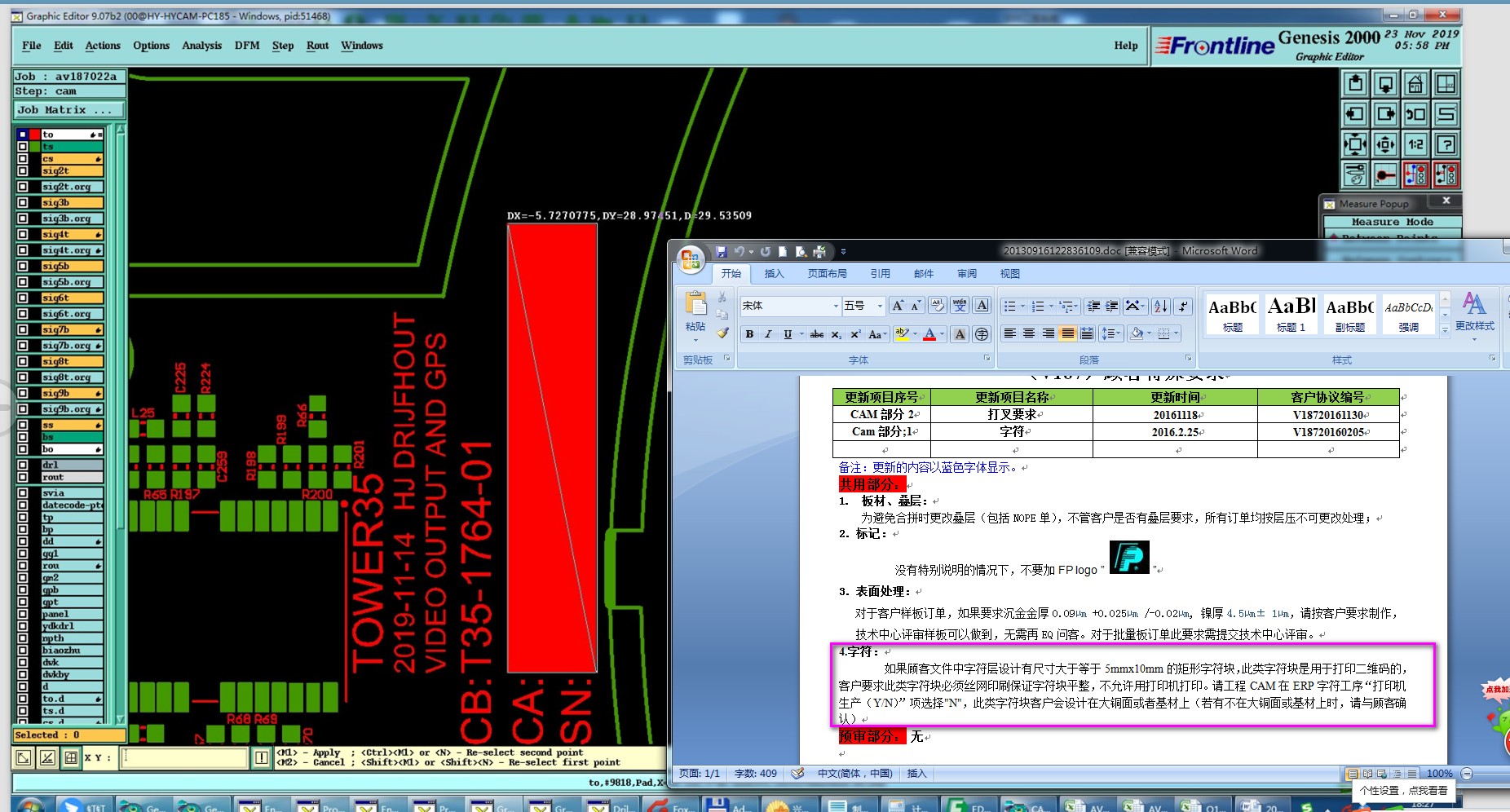Image resolution: width=1510 pixels, height=812 pixels.
Task: Toggle Italic in Word ribbon
Action: pos(768,334)
